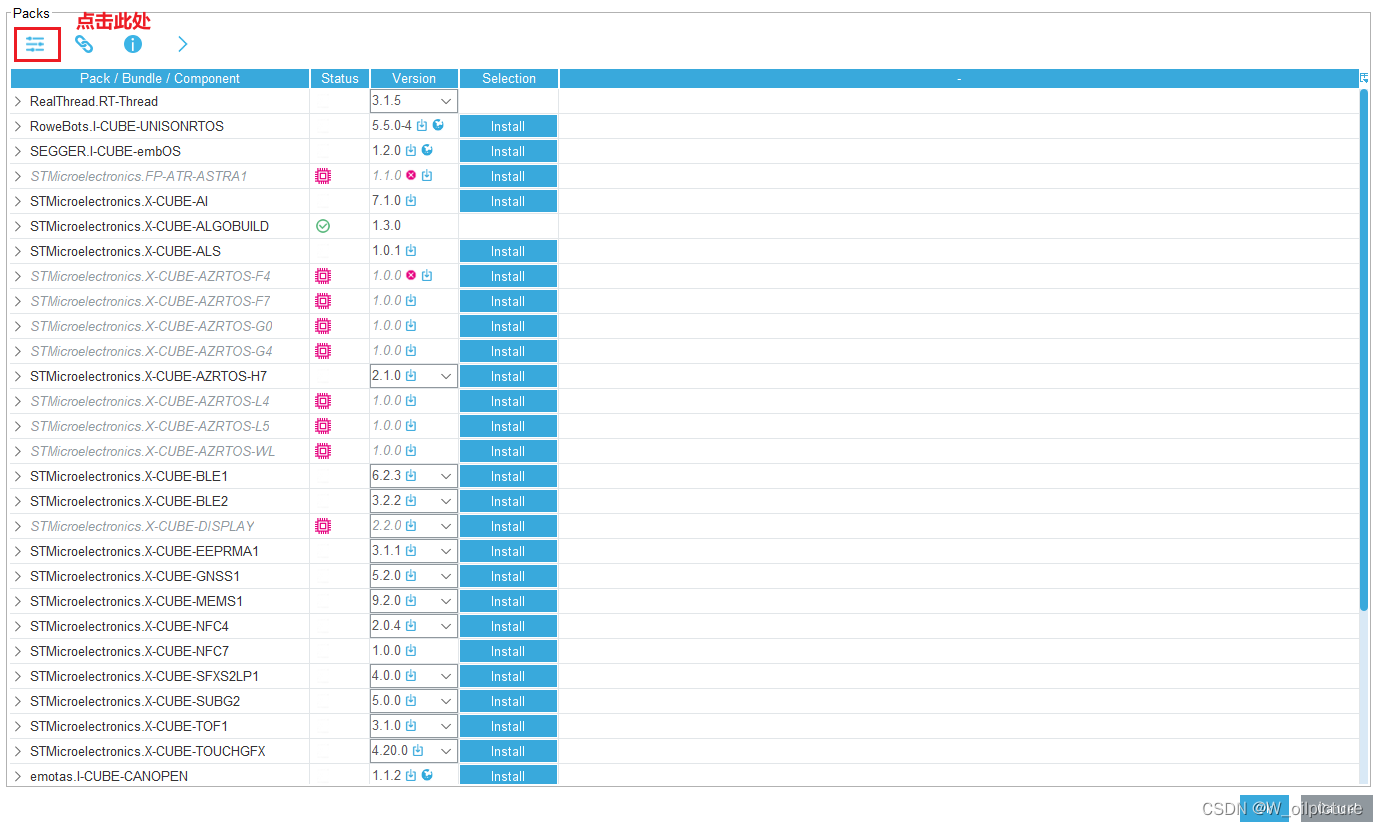This screenshot has width=1378, height=827.
Task: Open the packs filter settings icon
Action: (36, 44)
